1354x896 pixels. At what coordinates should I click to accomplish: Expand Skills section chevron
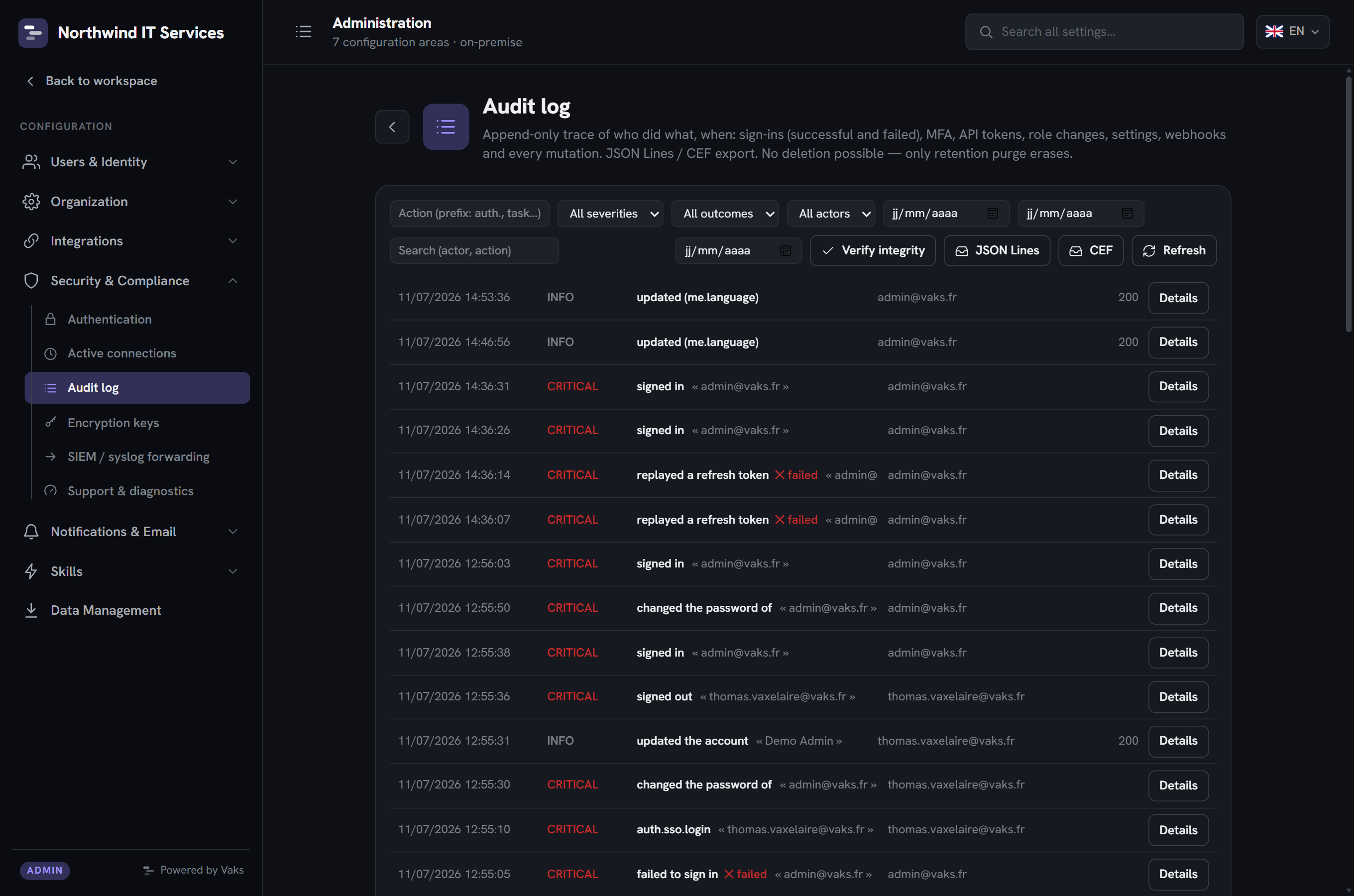(x=232, y=571)
